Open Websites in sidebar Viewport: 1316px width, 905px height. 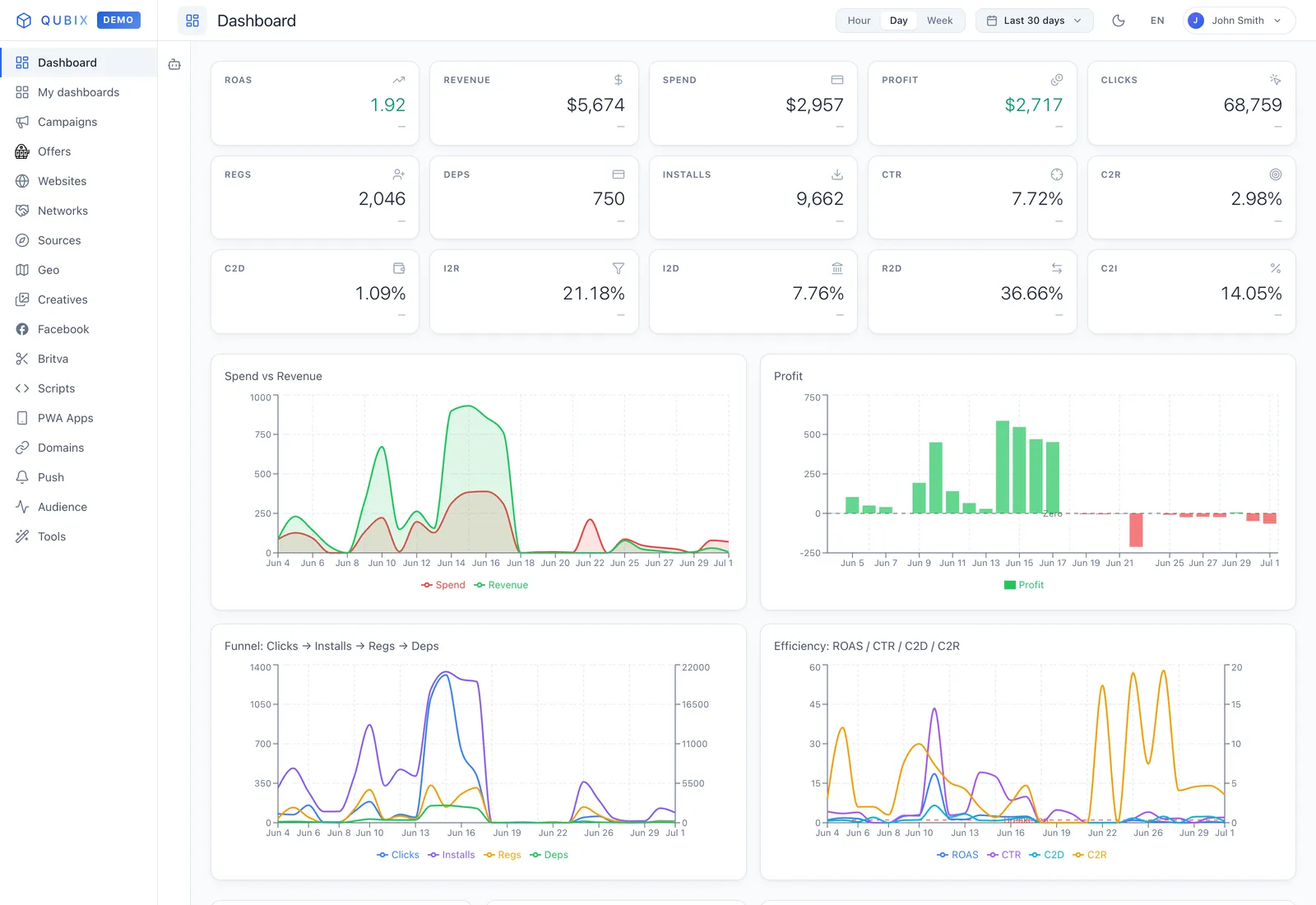pyautogui.click(x=79, y=181)
